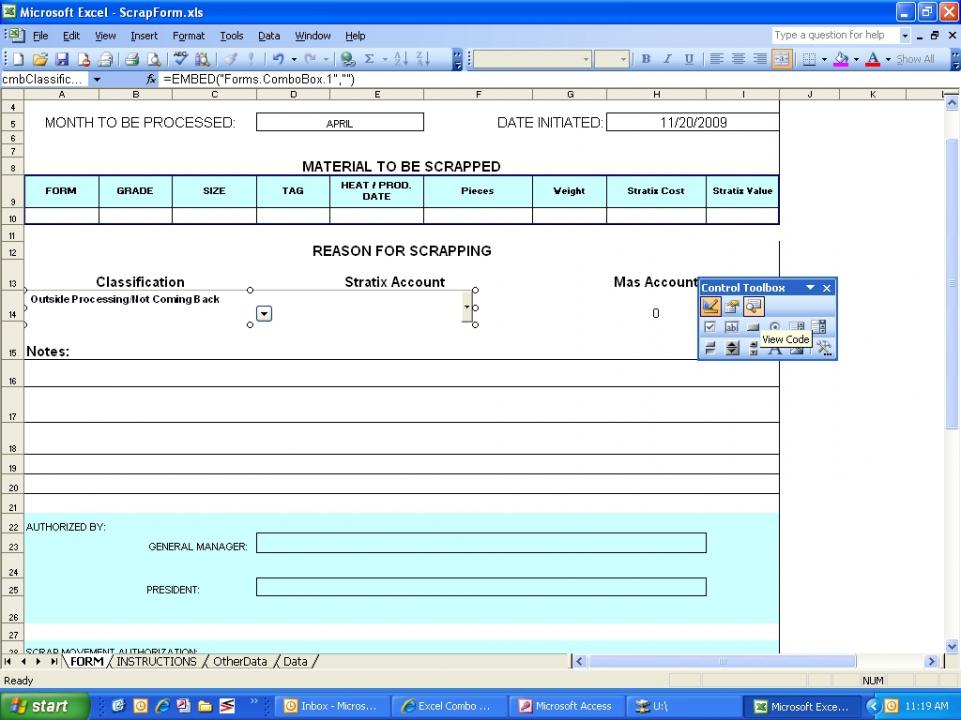Select Check Box control in Control Toolbox
The width and height of the screenshot is (961, 720).
(x=710, y=327)
